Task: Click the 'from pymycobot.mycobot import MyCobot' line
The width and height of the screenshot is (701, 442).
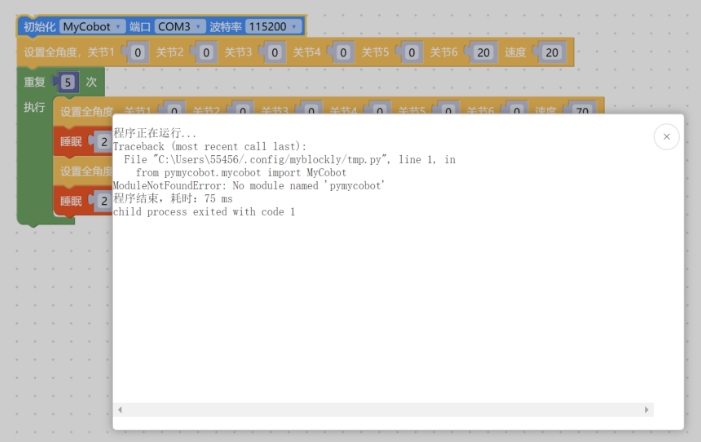Action: (241, 173)
